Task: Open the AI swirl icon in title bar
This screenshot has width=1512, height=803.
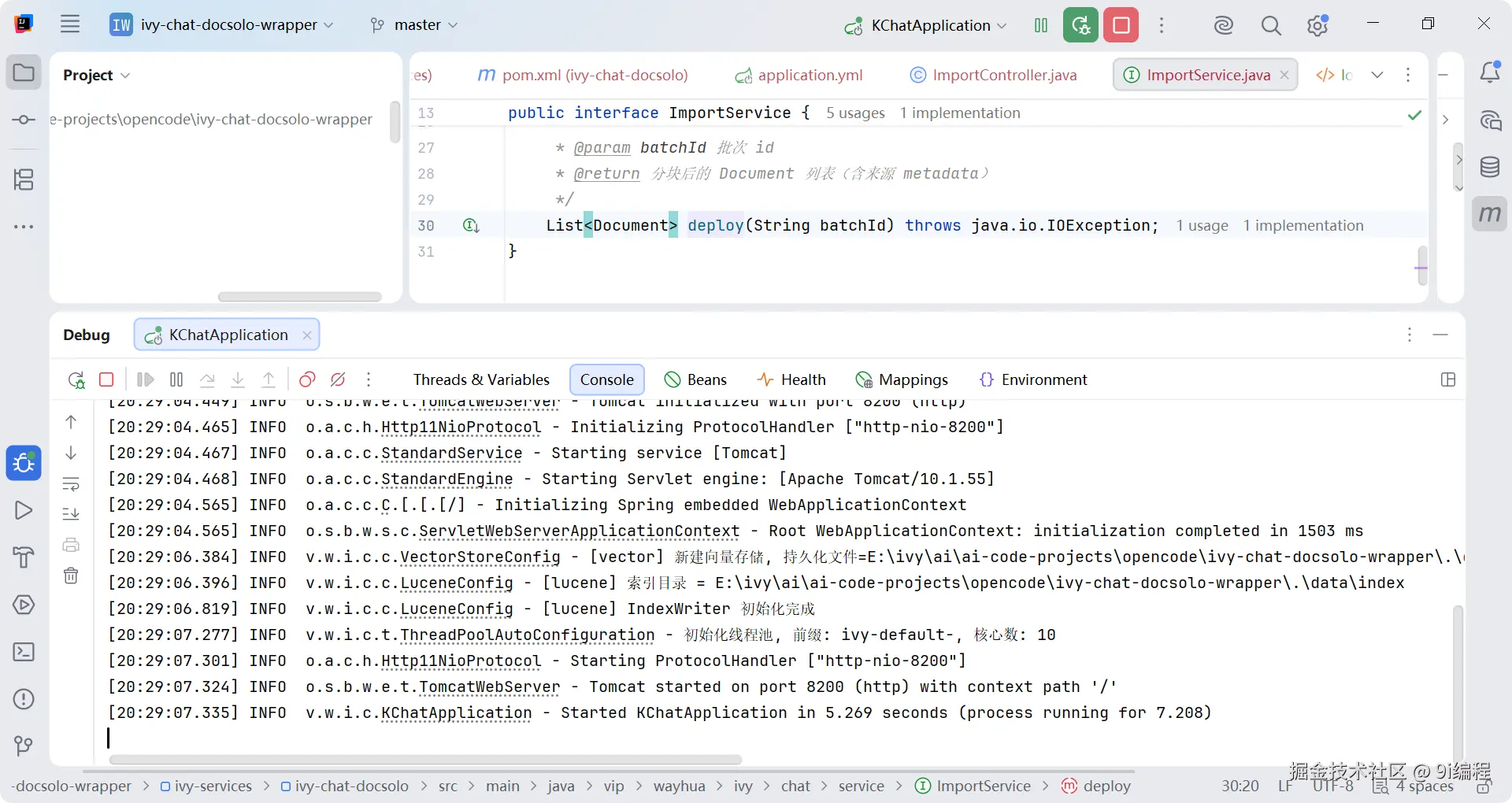Action: click(x=1223, y=25)
